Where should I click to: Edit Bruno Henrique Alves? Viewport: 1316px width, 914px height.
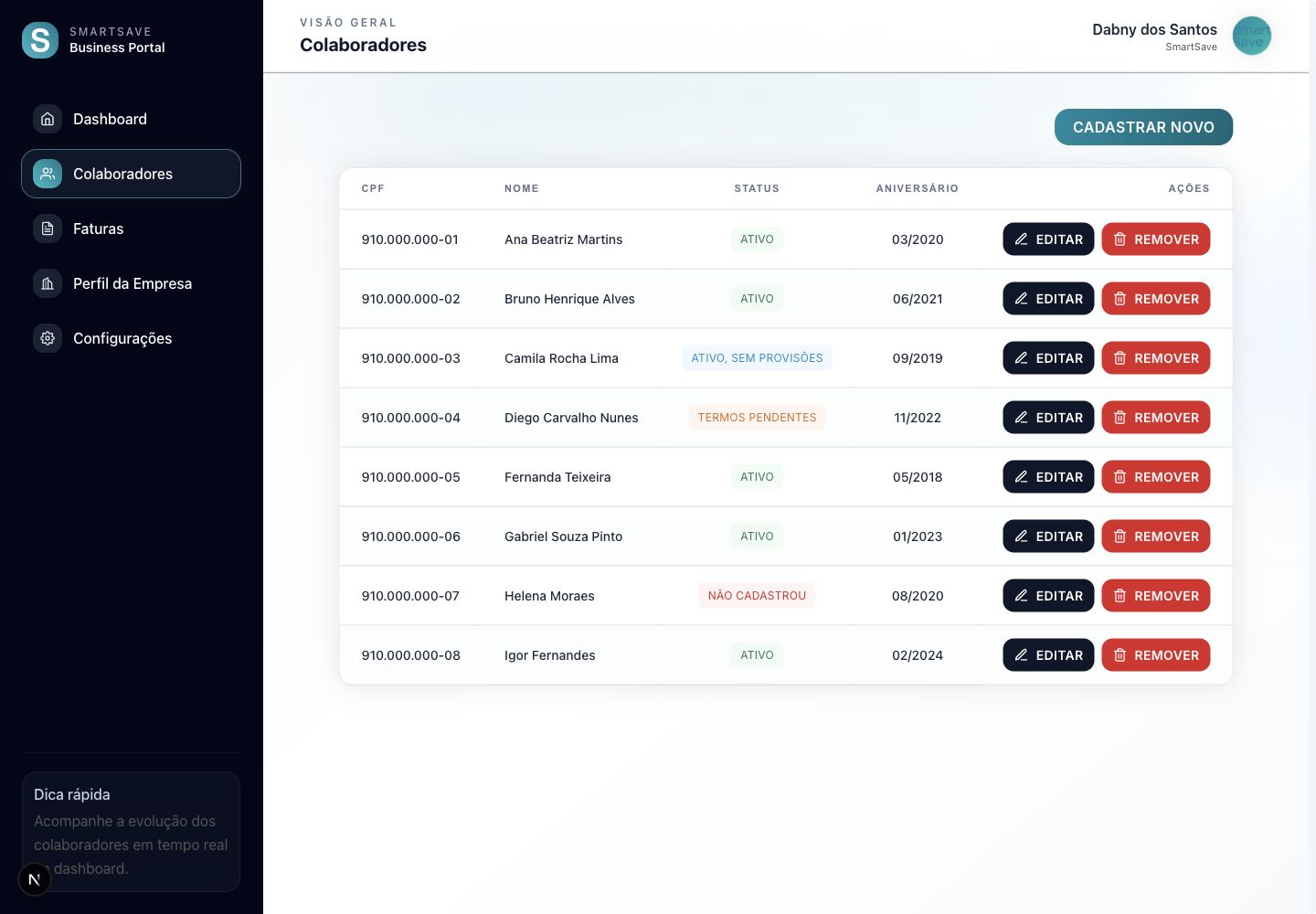1048,299
